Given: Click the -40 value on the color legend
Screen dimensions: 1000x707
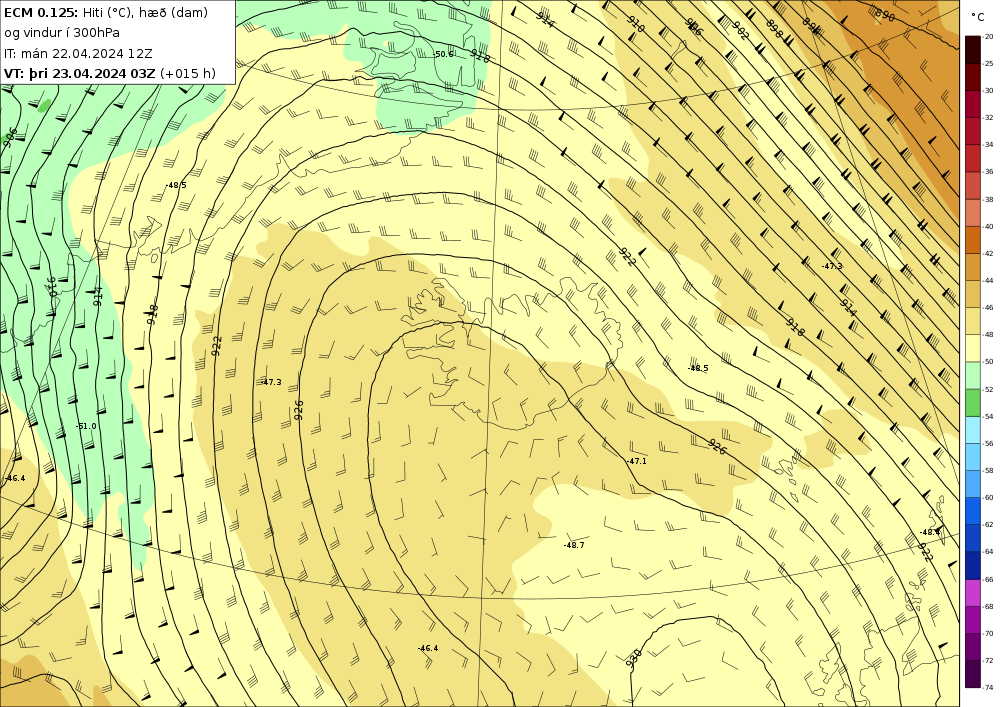Looking at the screenshot, I should pos(988,226).
